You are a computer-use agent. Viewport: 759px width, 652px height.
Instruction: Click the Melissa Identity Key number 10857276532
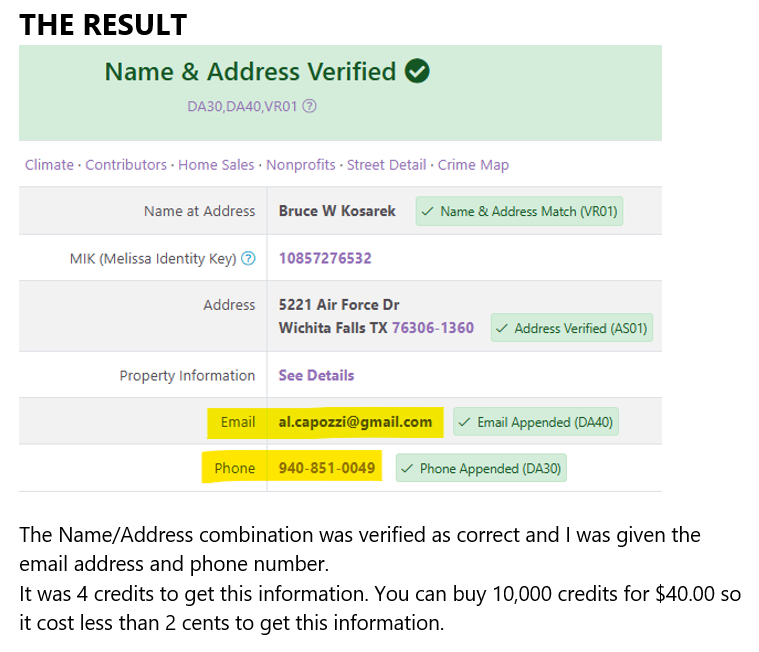coord(325,259)
